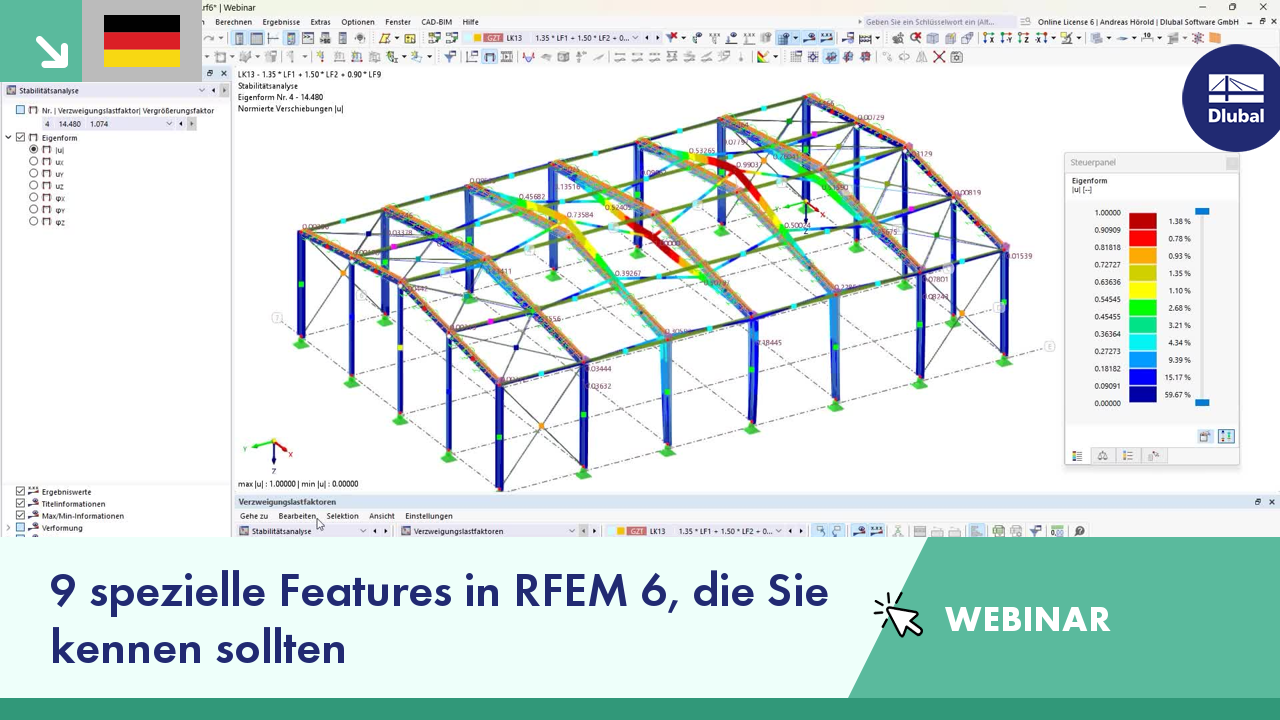Viewport: 1280px width, 720px height.
Task: Click the previous load case arrow in the top toolbar
Action: tap(647, 38)
